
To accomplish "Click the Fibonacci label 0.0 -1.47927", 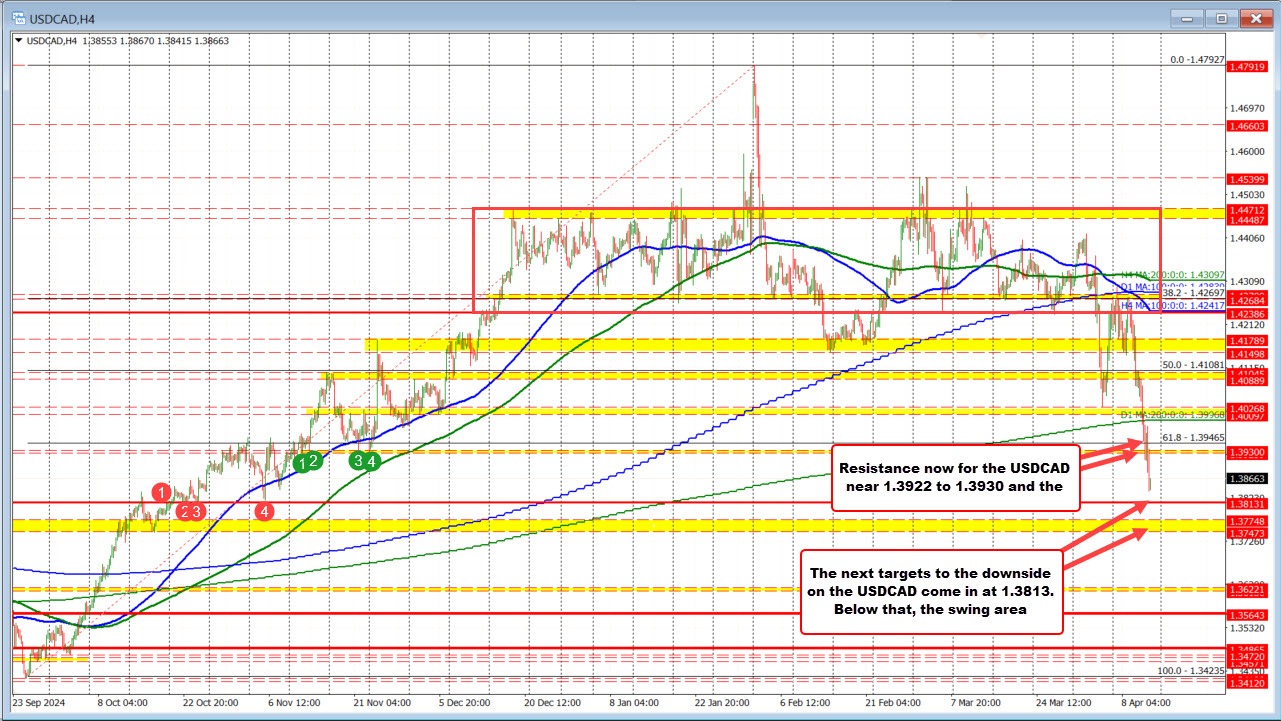I will click(1197, 60).
